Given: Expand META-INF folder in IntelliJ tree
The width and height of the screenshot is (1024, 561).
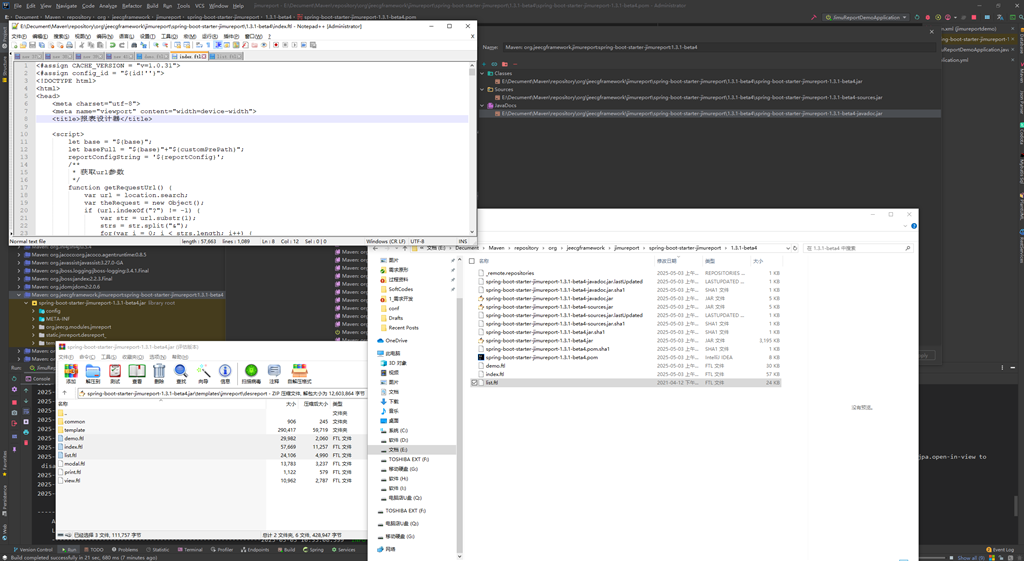Looking at the screenshot, I should [33, 319].
